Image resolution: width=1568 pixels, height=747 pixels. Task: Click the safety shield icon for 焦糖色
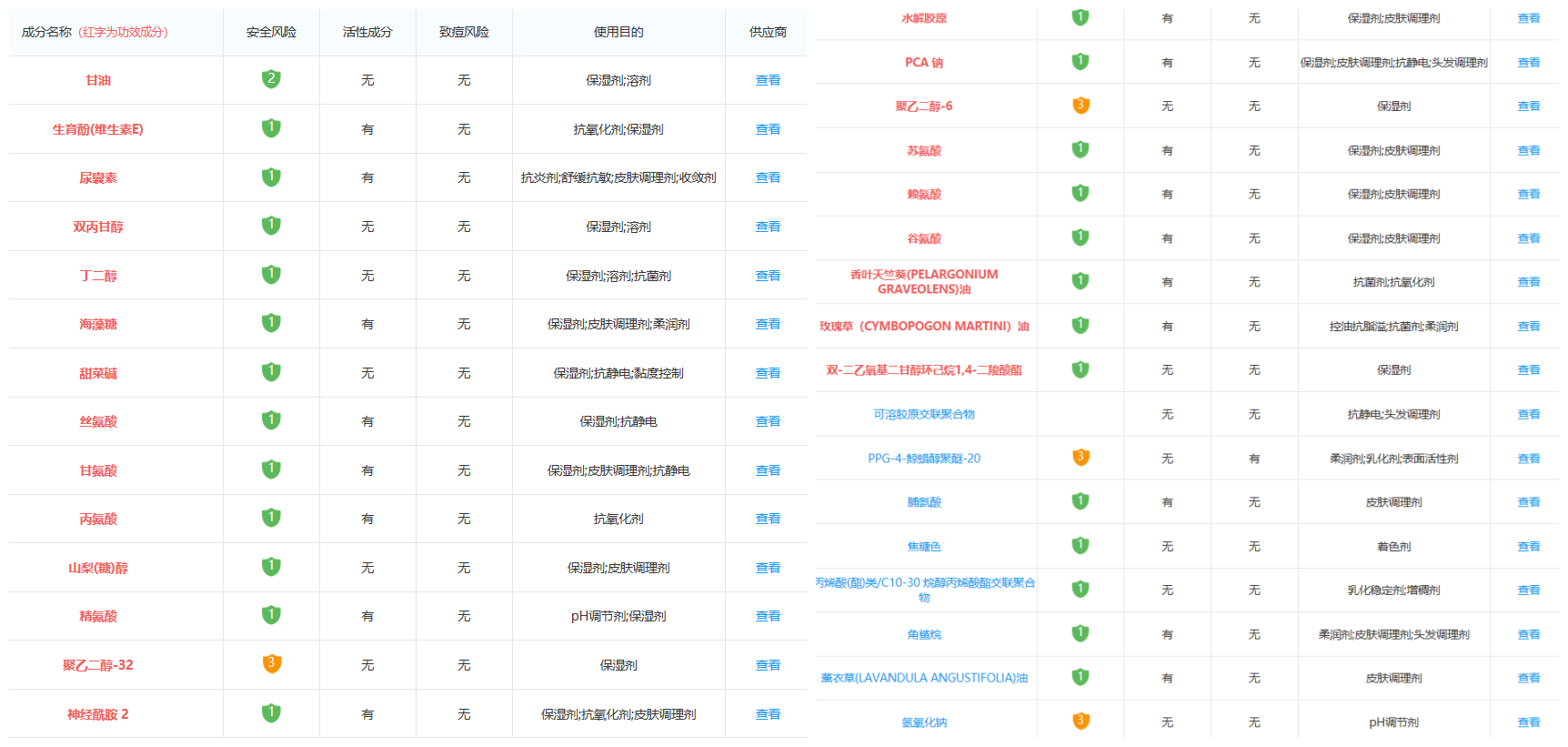[1081, 546]
